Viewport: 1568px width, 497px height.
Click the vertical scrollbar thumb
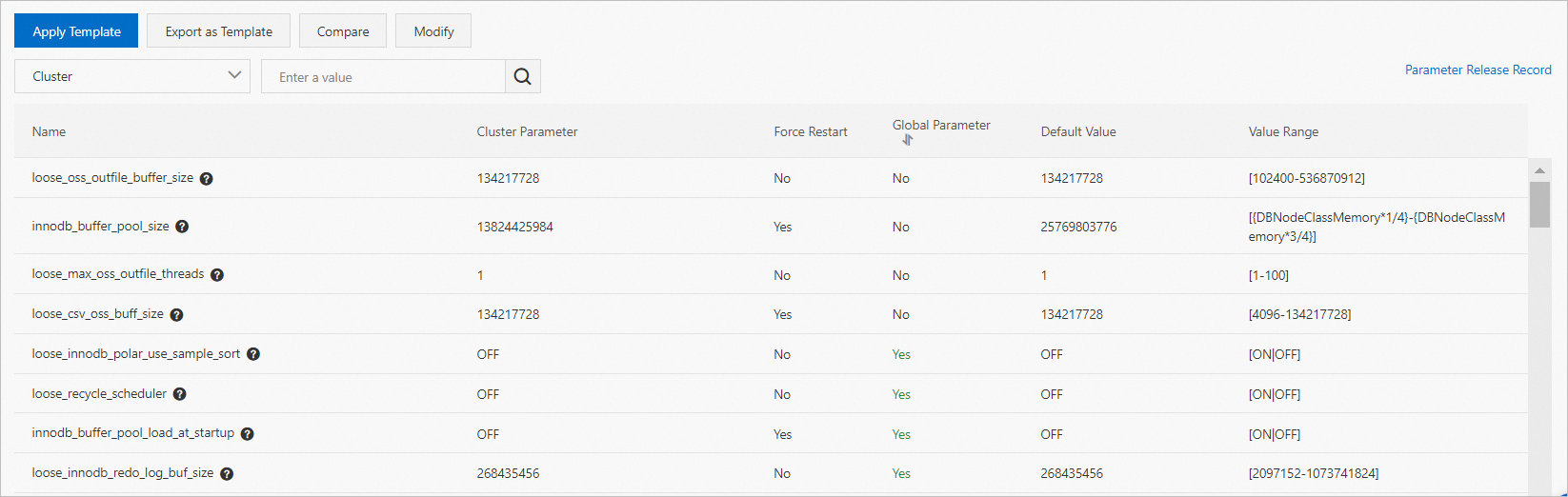(x=1539, y=204)
